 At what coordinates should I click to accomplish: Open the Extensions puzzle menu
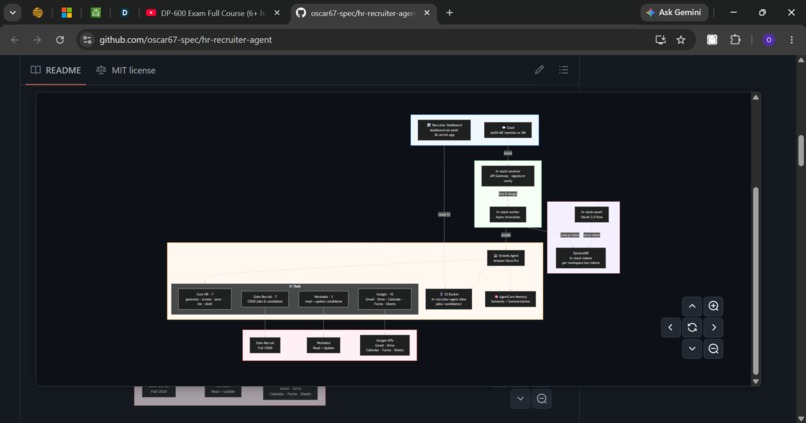(x=735, y=40)
